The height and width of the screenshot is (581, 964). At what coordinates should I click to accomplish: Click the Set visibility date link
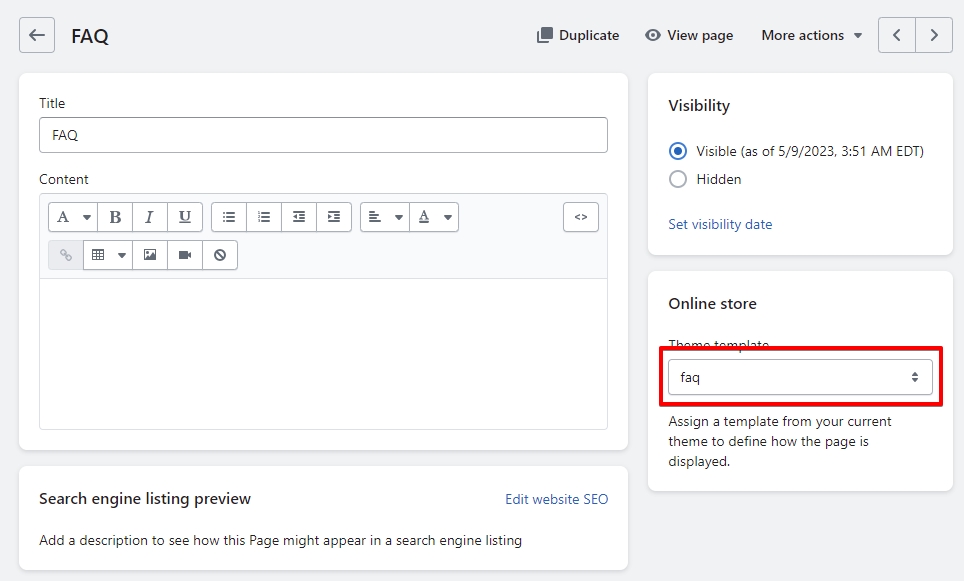(720, 224)
